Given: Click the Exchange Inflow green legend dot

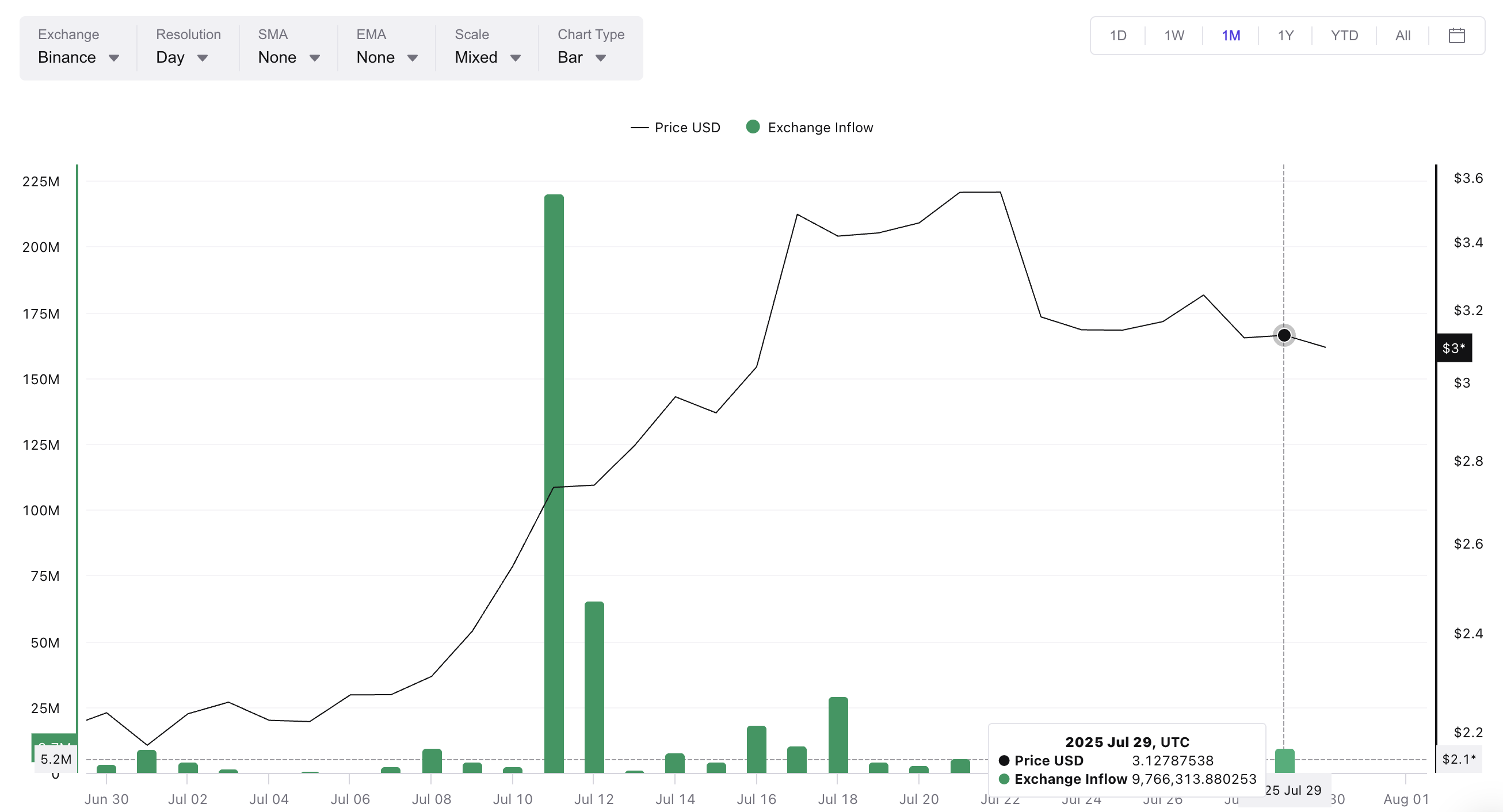Looking at the screenshot, I should (x=753, y=127).
